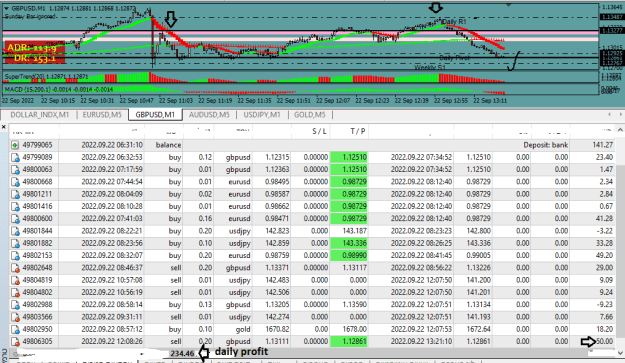Click the loss value -3.22
Screen dimensions: 625x363
coord(605,231)
